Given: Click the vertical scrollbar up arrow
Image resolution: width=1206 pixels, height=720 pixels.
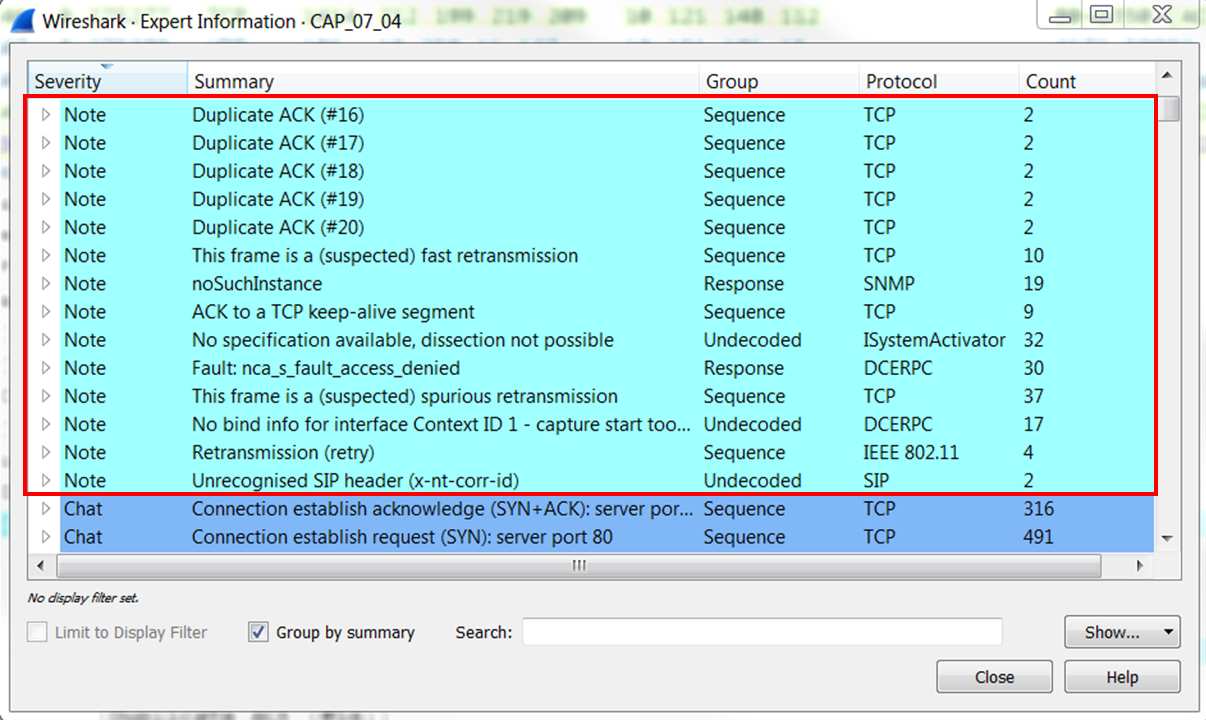Looking at the screenshot, I should pyautogui.click(x=1166, y=74).
